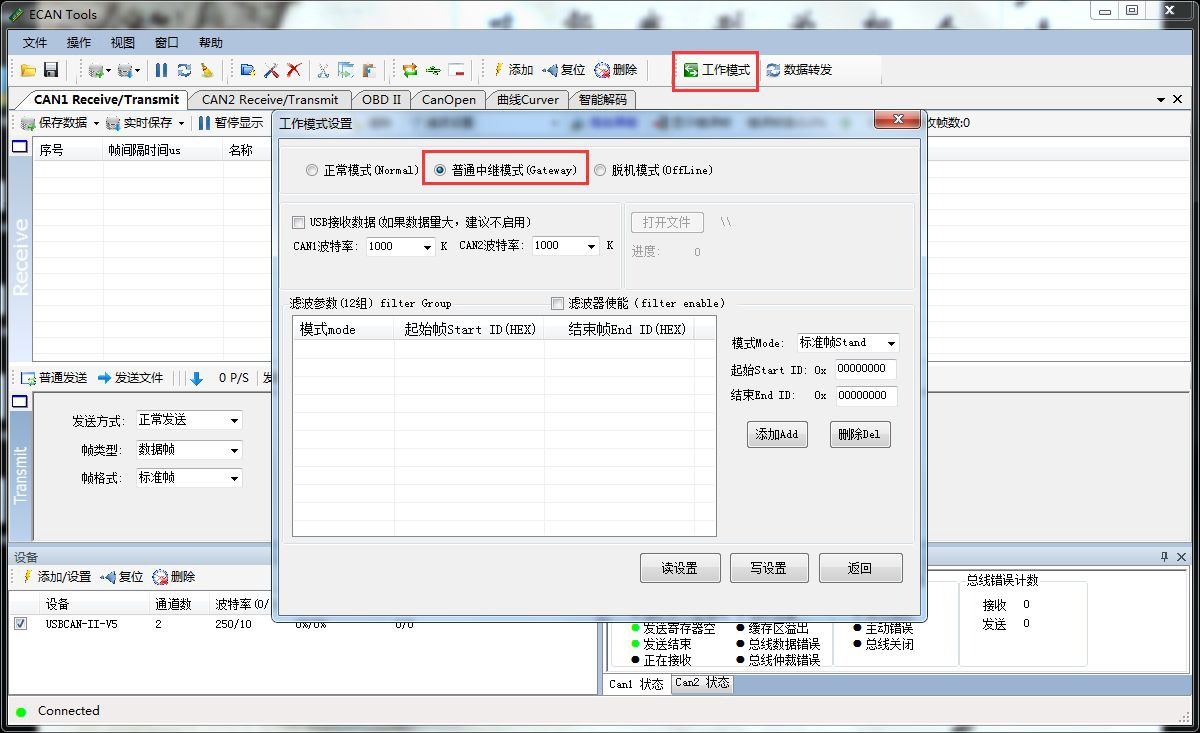Image resolution: width=1200 pixels, height=733 pixels.
Task: Switch to the CAN2 Receive/Transmit tab
Action: (270, 100)
